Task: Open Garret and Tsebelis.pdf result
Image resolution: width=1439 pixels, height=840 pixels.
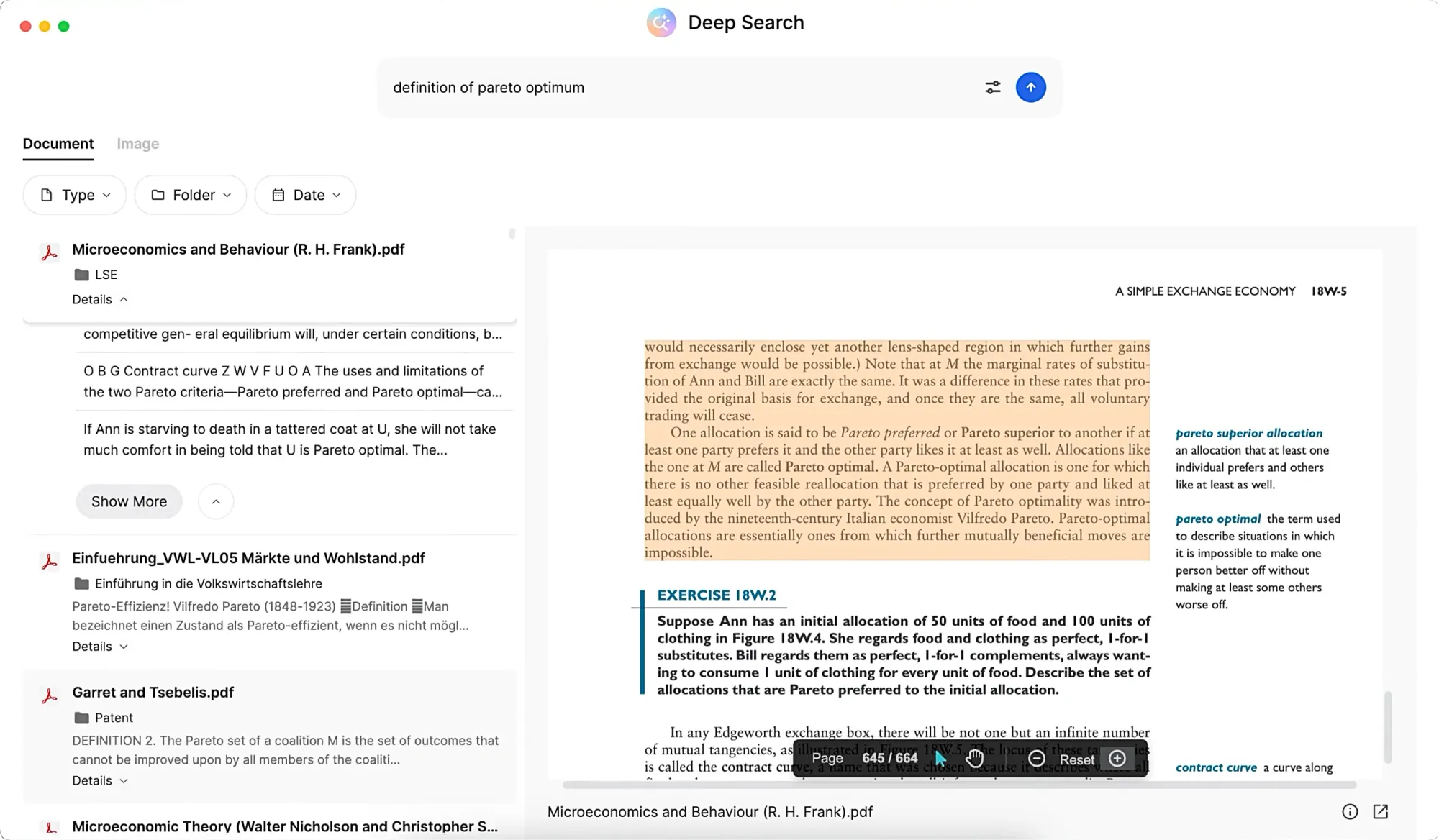Action: coord(153,693)
